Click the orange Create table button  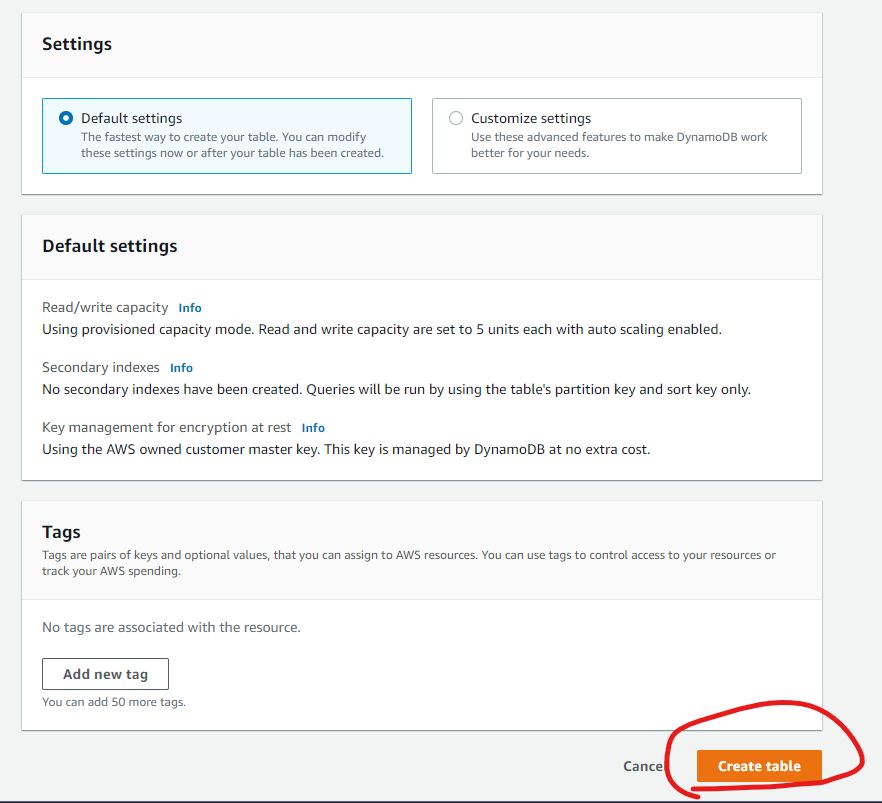pos(759,766)
